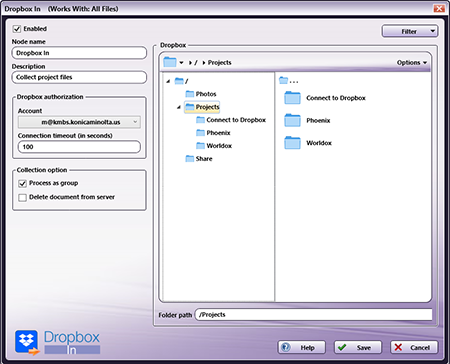Toggle Process as group checkbox
The width and height of the screenshot is (450, 364).
pyautogui.click(x=23, y=183)
